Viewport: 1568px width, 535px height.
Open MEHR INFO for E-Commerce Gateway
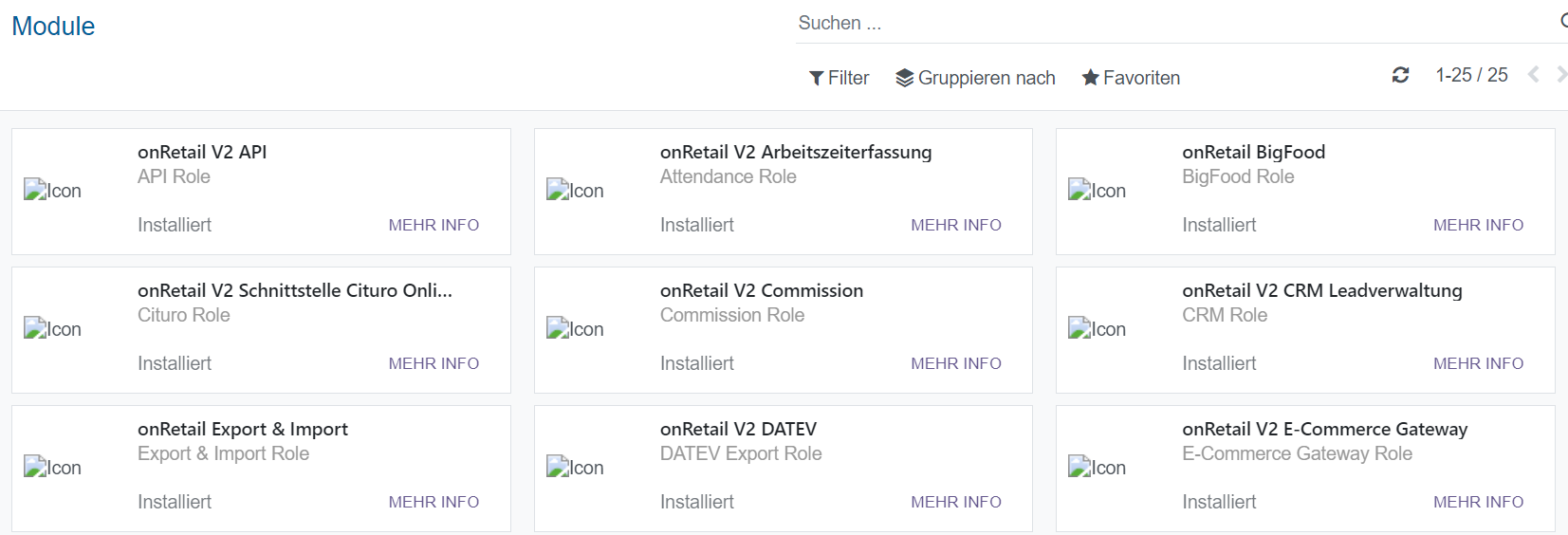(x=1478, y=502)
